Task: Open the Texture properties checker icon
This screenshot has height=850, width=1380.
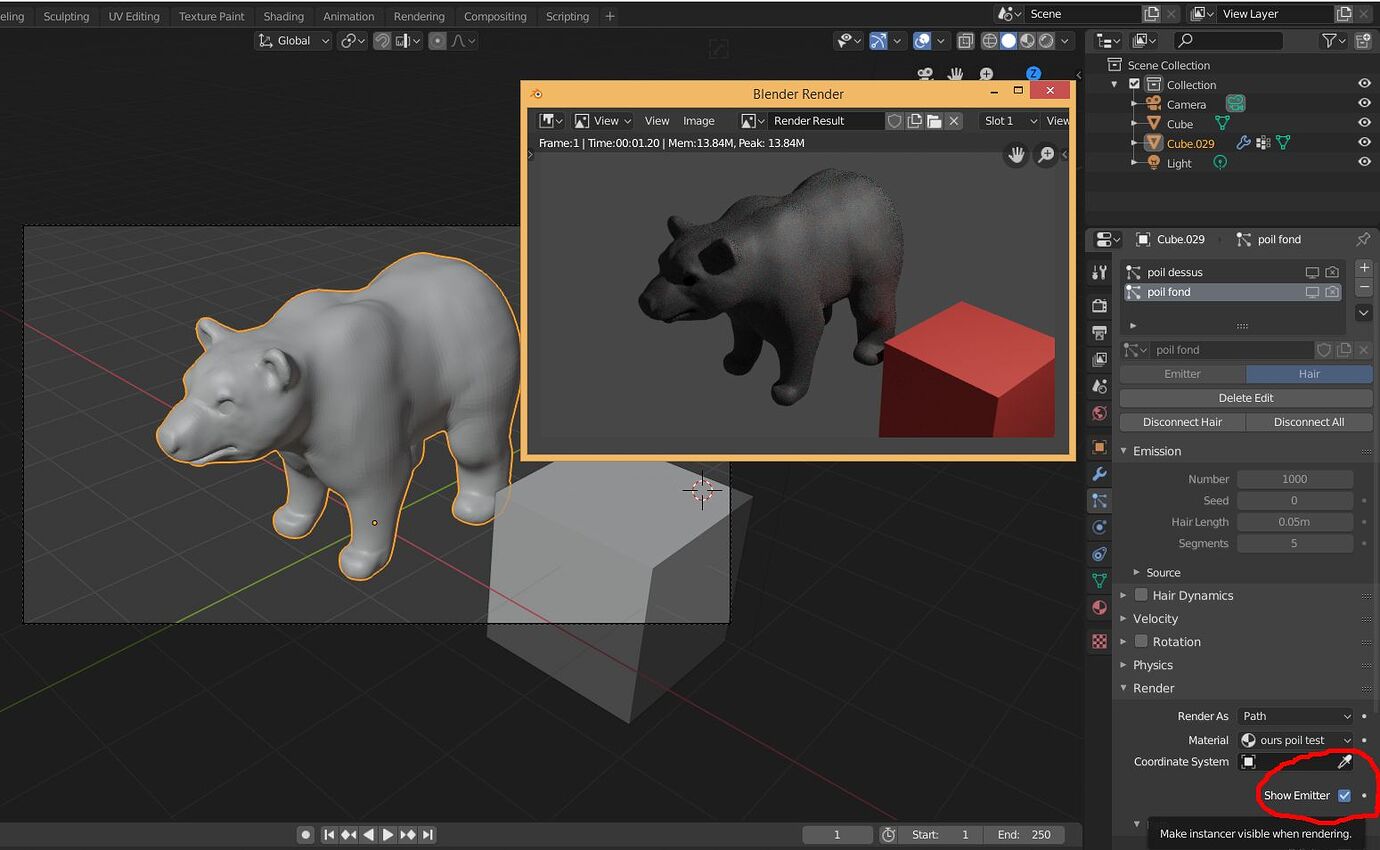Action: tap(1099, 641)
